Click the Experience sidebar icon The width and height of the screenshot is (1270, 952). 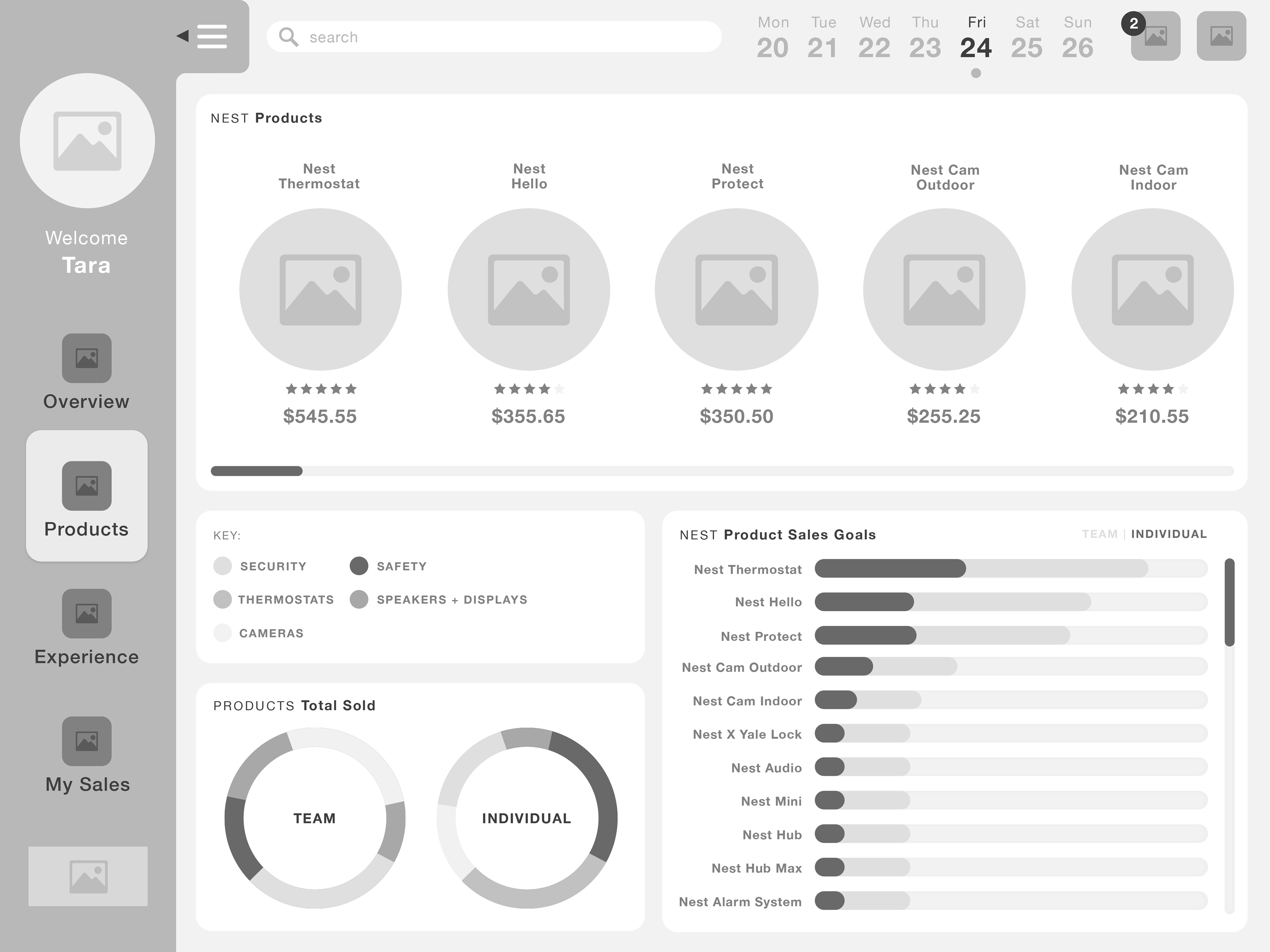coord(87,614)
